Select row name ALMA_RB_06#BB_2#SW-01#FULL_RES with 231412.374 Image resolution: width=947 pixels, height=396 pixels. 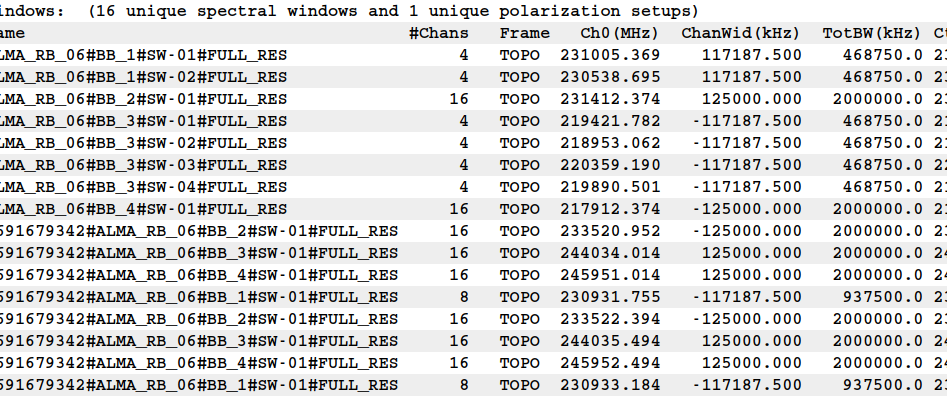[x=143, y=99]
